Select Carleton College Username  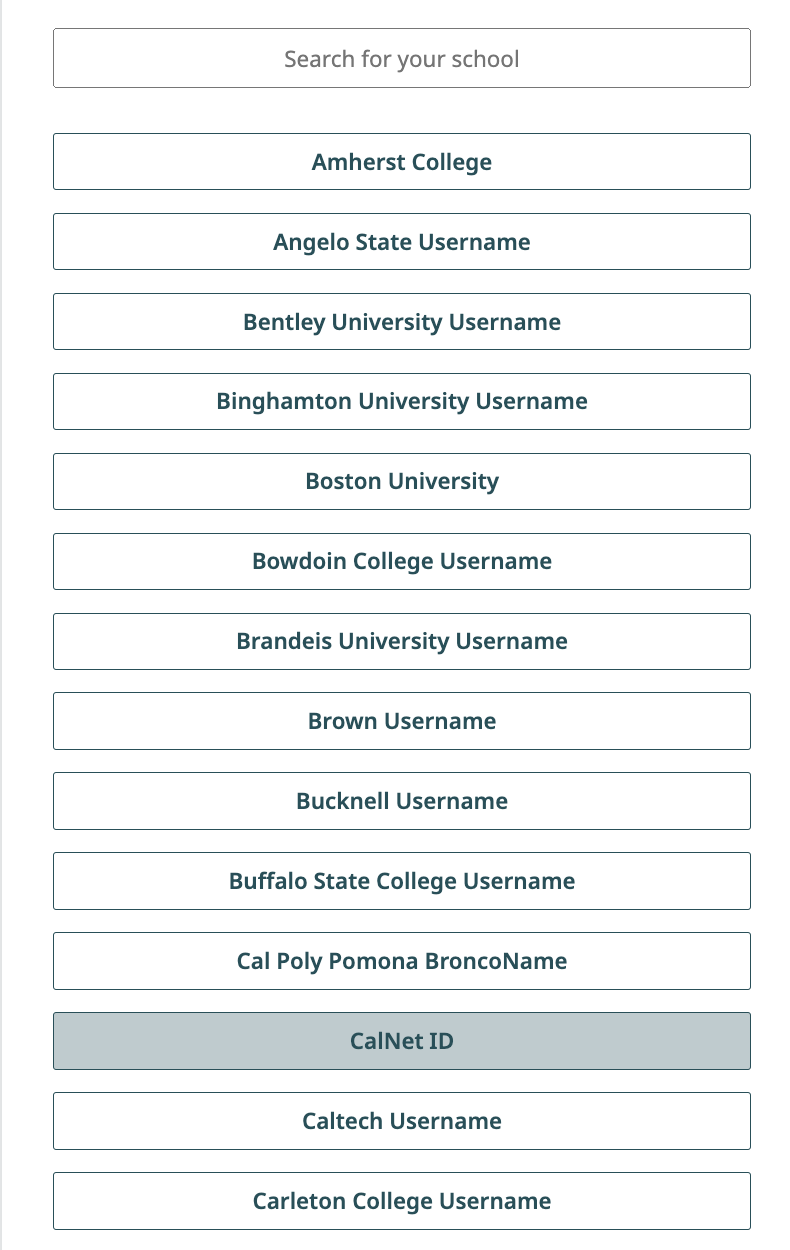pyautogui.click(x=401, y=1202)
